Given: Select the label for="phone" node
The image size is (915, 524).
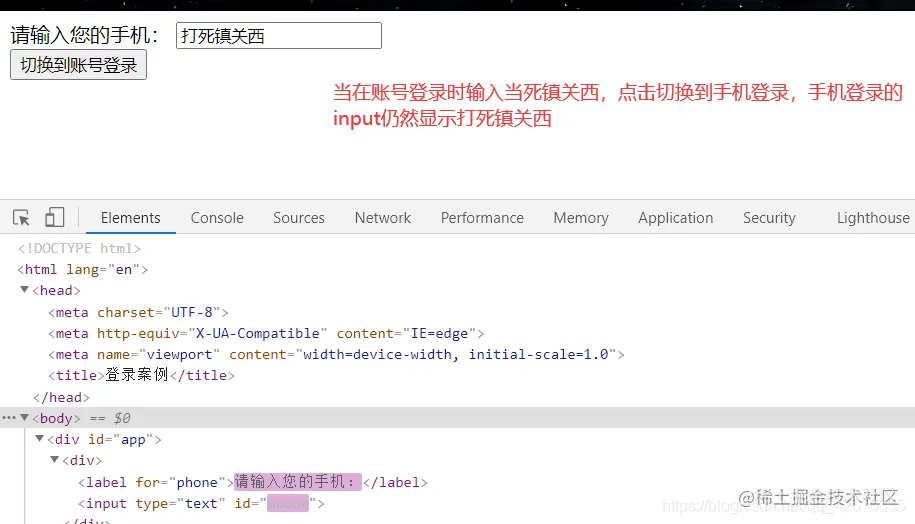Looking at the screenshot, I should pos(253,483).
